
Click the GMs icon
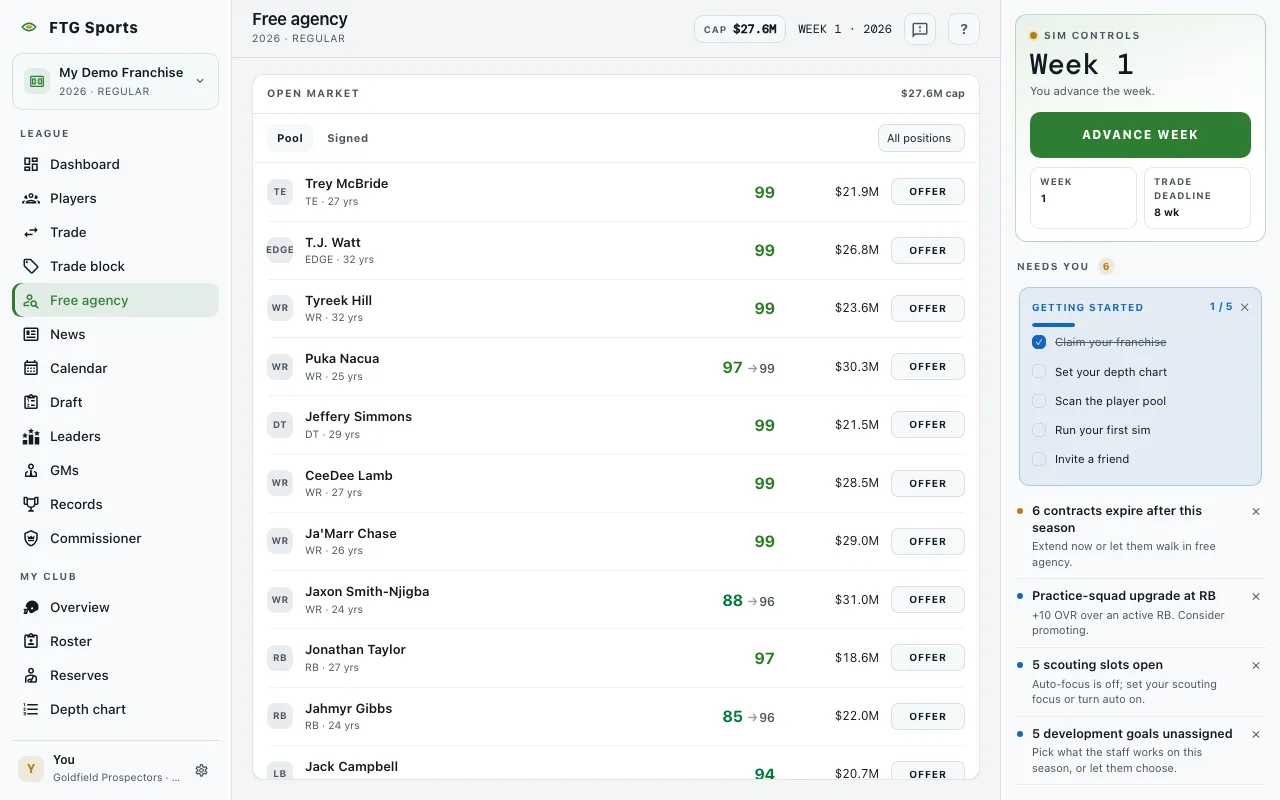click(31, 470)
